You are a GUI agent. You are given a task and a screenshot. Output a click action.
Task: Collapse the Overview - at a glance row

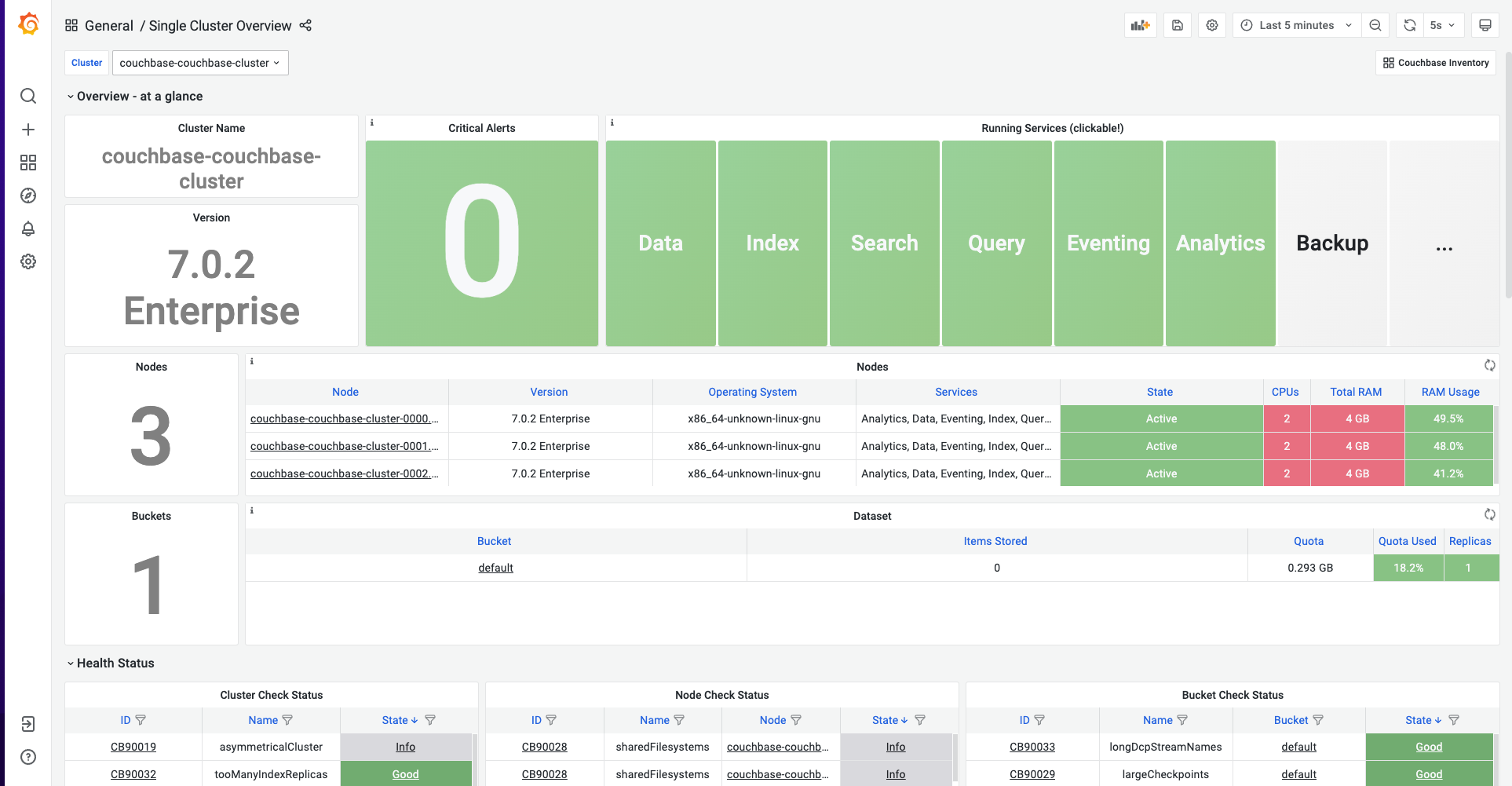click(135, 96)
